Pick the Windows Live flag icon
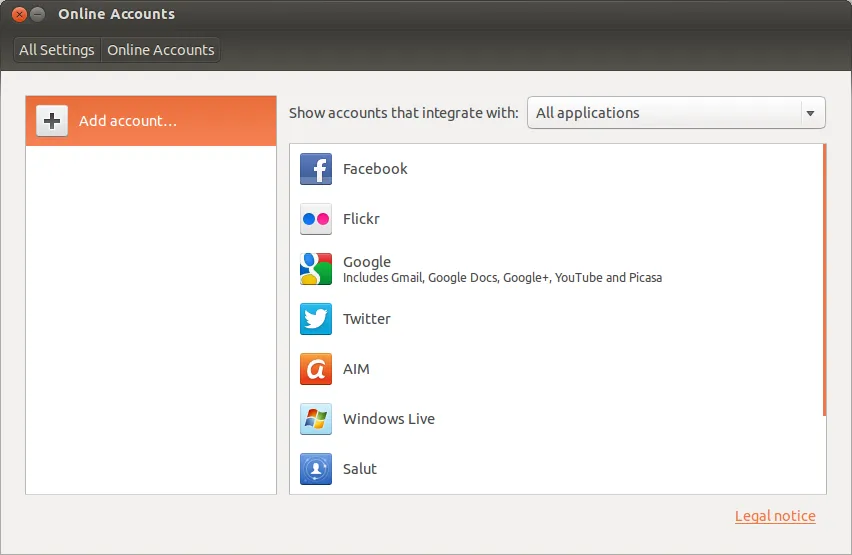 click(x=316, y=419)
